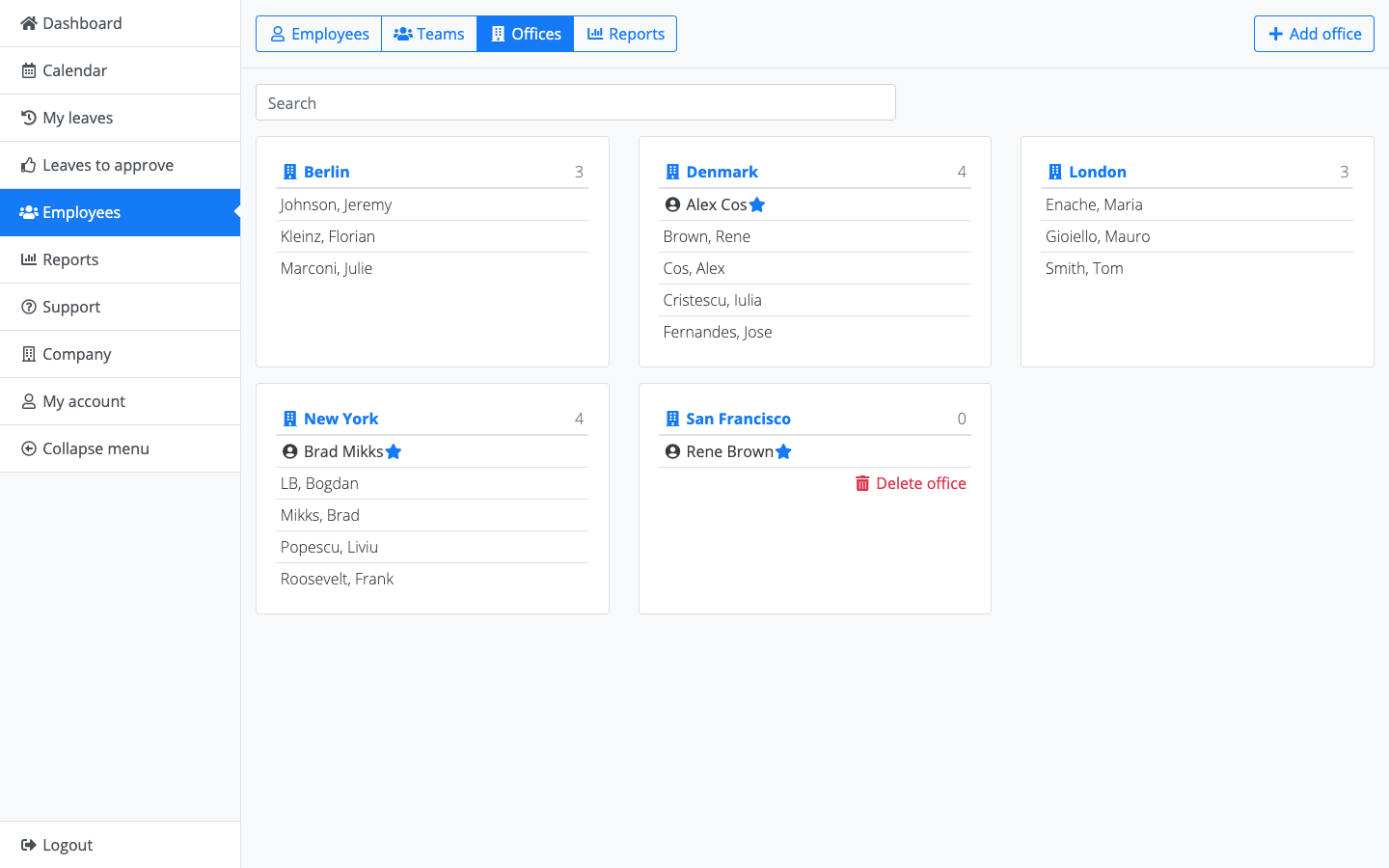Click the Dashboard home icon

[29, 23]
